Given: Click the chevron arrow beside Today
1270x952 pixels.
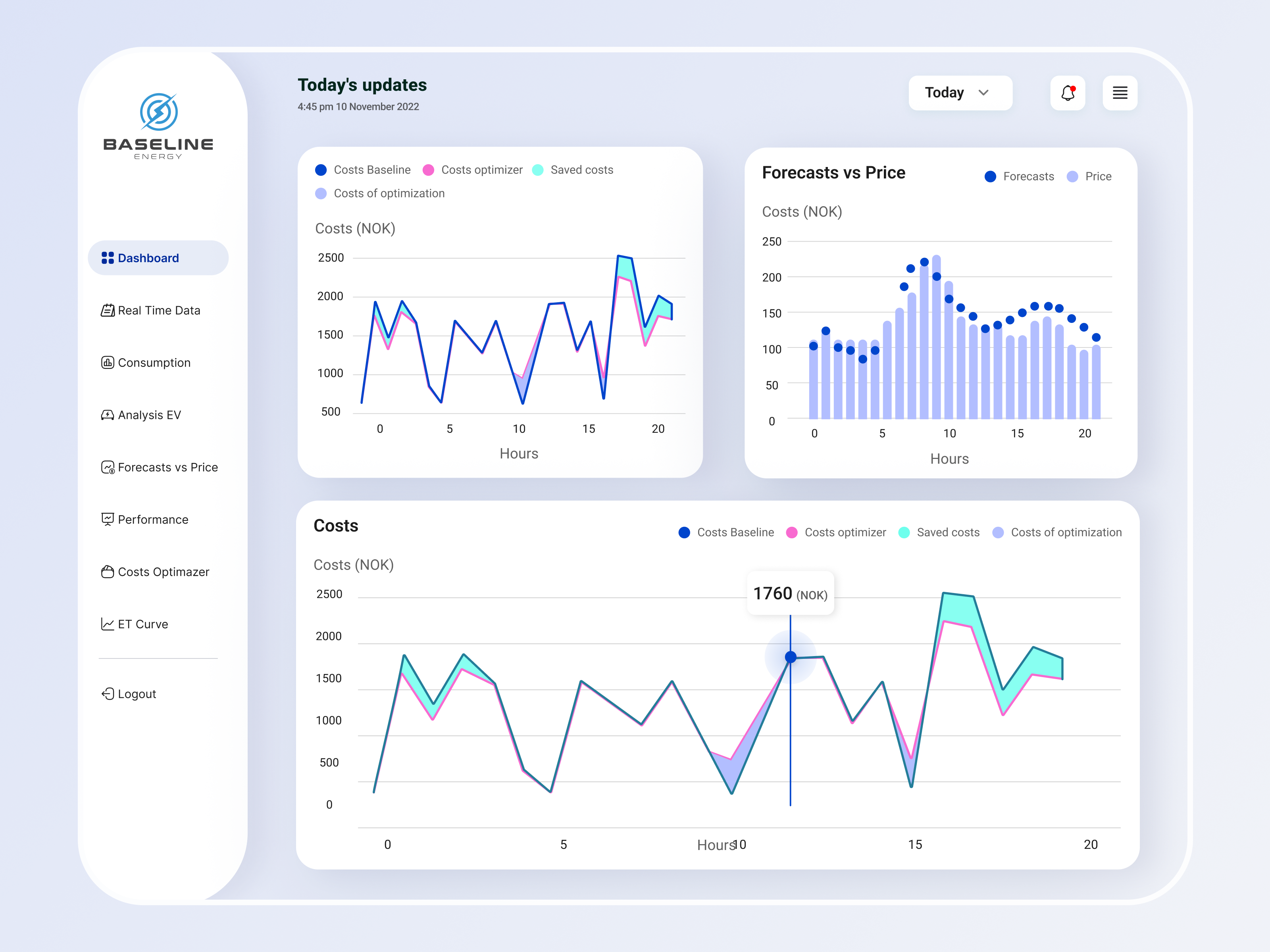Looking at the screenshot, I should 983,93.
